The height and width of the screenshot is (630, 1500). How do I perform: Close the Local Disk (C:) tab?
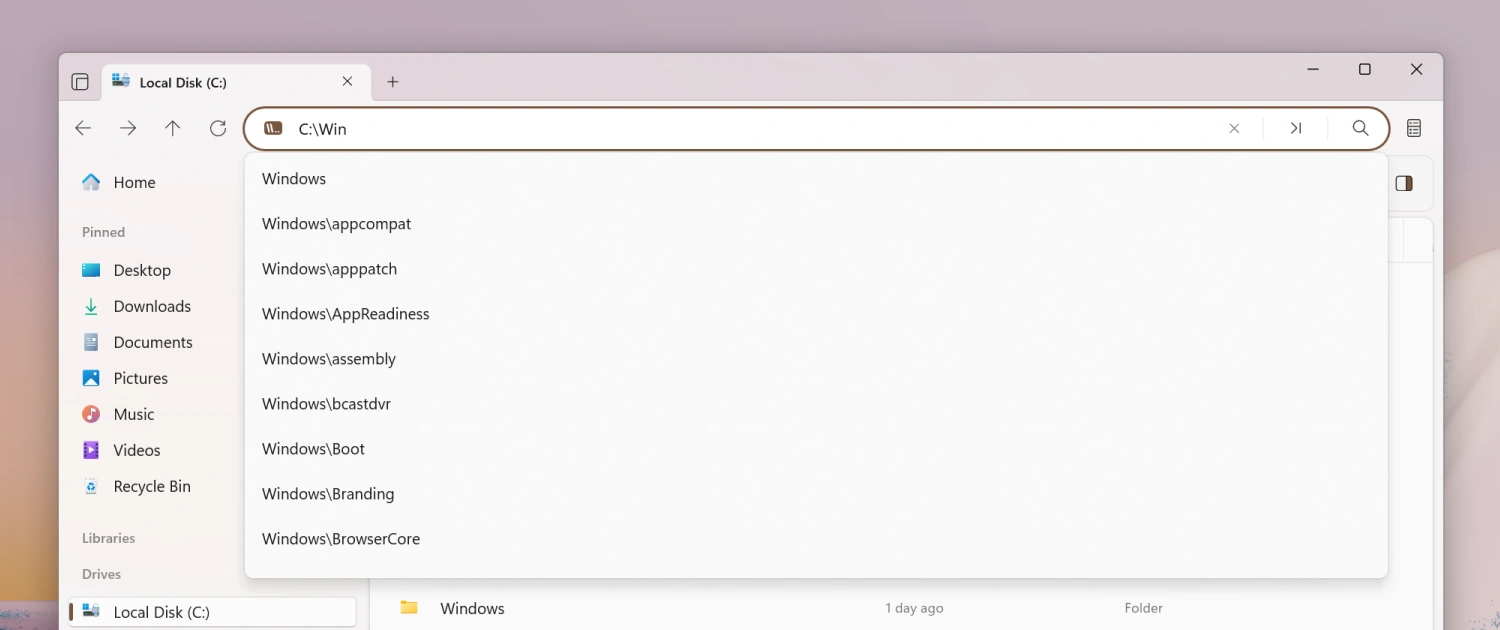click(347, 82)
